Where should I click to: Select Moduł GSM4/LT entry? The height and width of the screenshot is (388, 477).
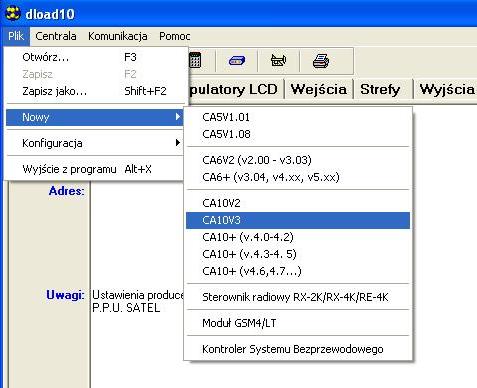point(298,323)
